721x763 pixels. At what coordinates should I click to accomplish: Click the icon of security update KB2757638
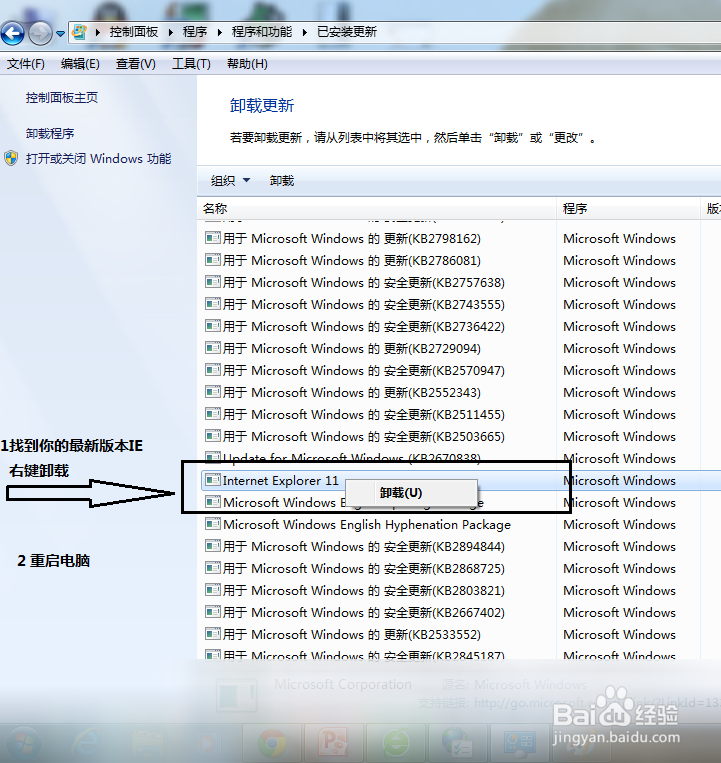point(213,282)
